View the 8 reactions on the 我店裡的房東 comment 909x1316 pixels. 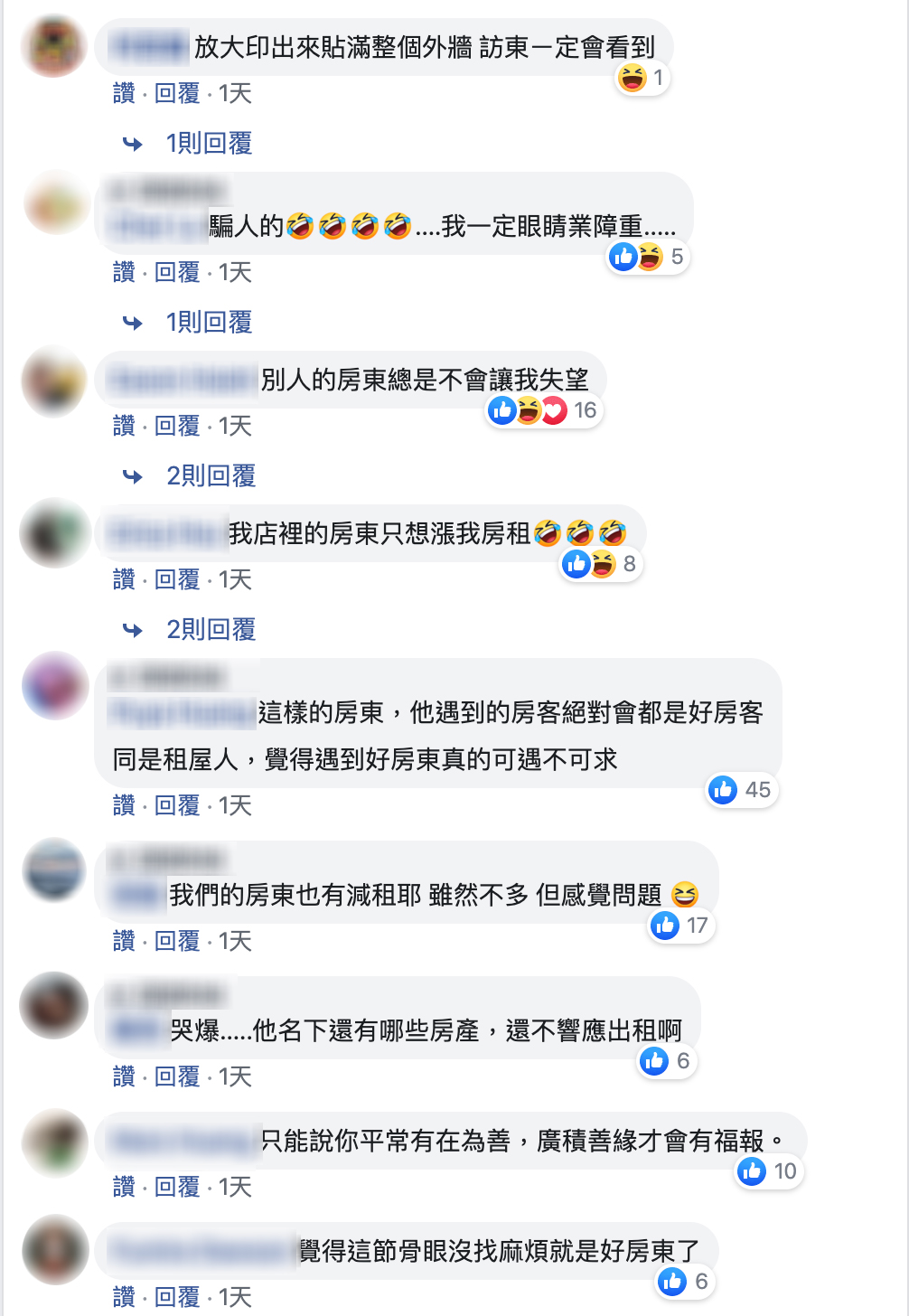coord(601,565)
